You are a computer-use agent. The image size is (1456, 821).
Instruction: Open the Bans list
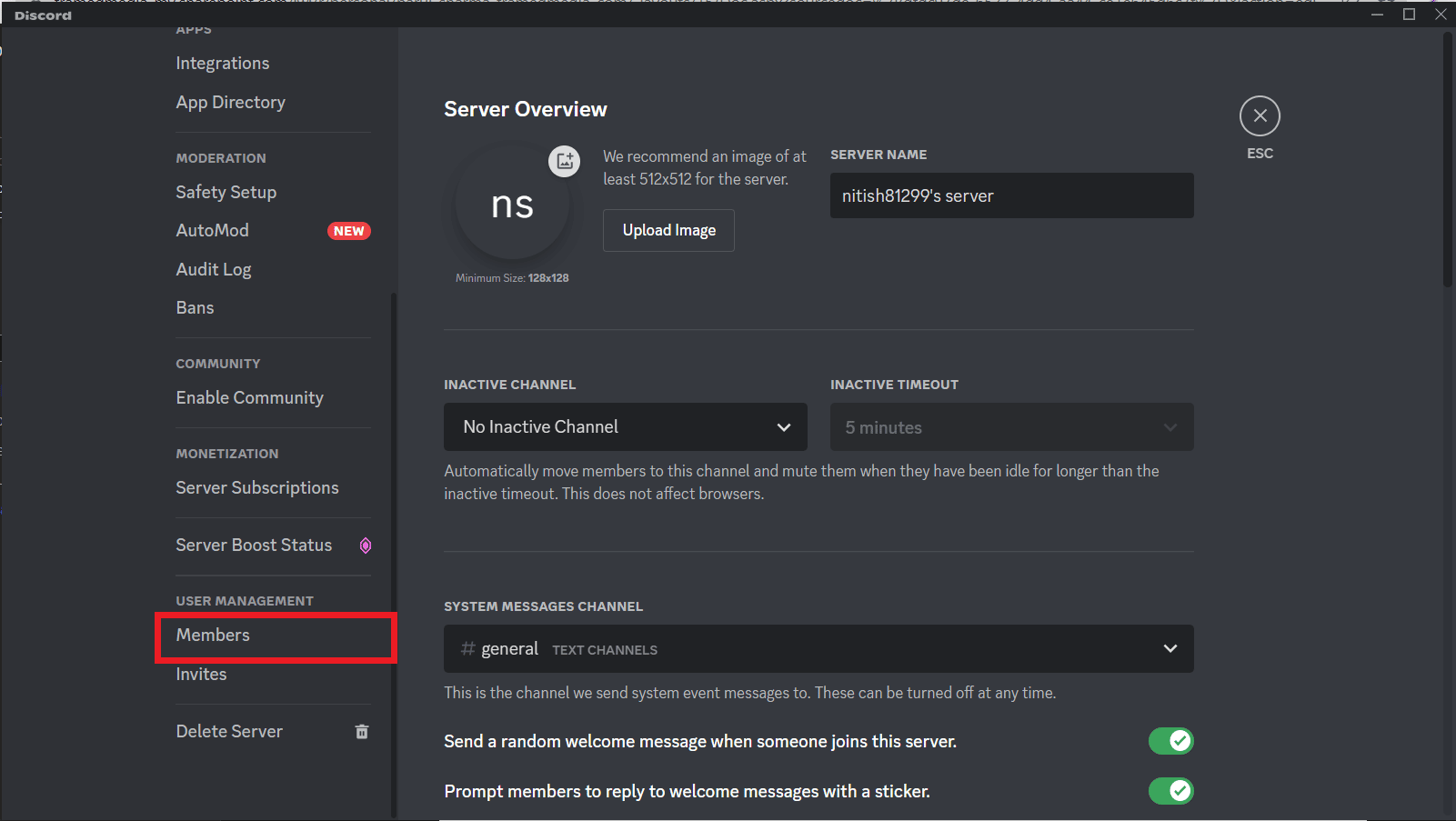195,307
